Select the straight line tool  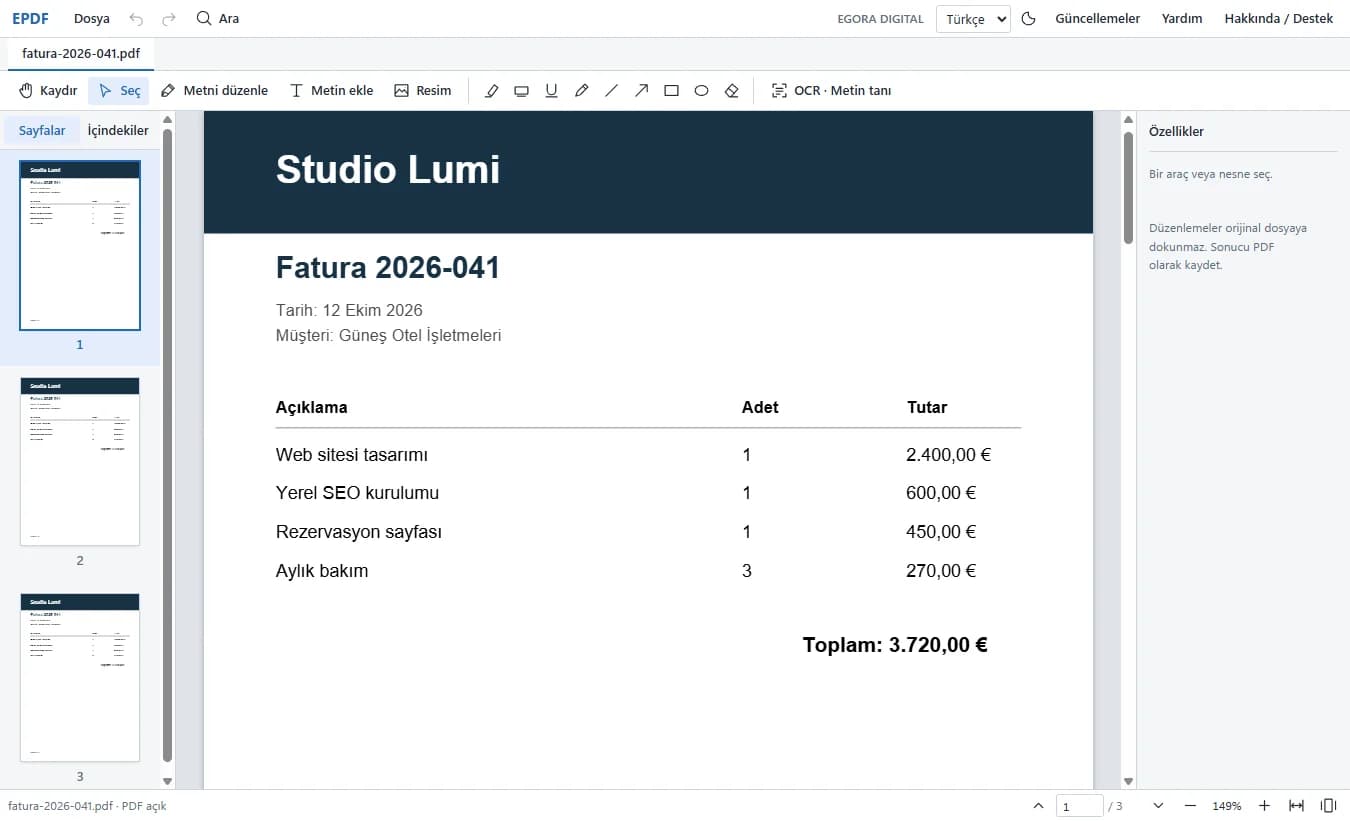pos(611,91)
